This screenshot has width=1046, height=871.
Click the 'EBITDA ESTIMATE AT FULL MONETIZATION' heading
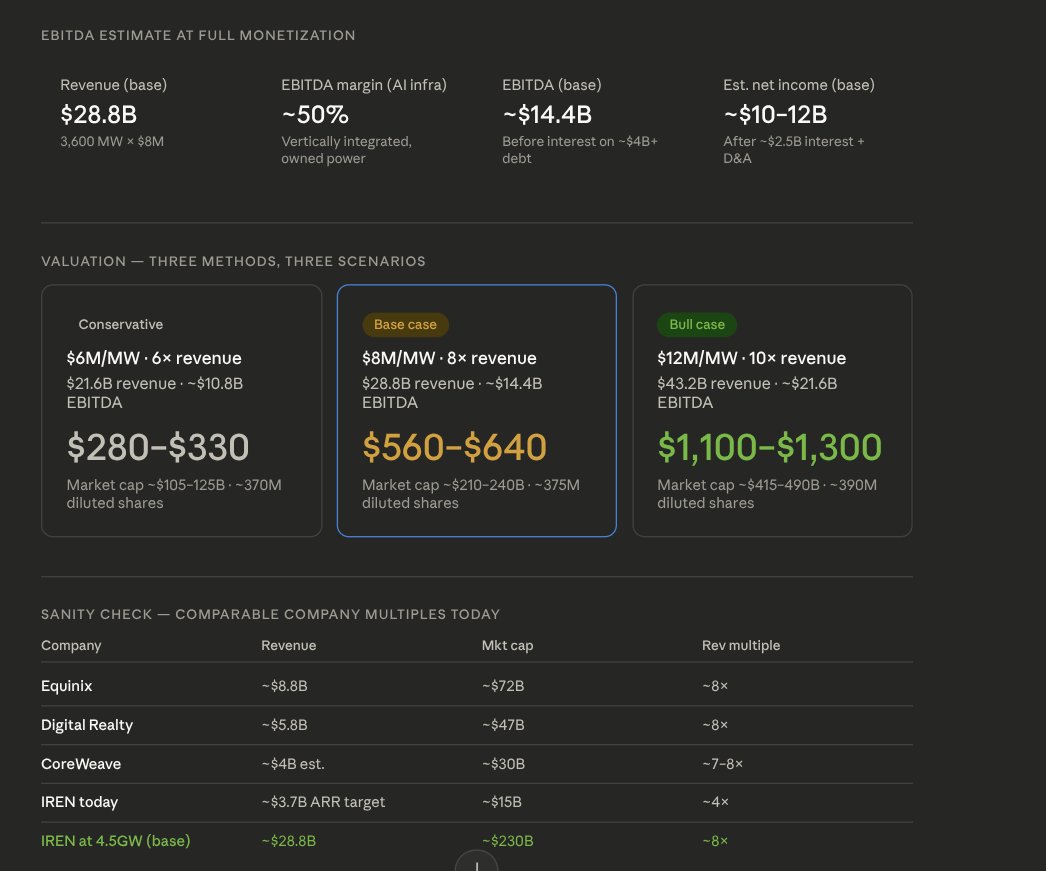pyautogui.click(x=198, y=35)
